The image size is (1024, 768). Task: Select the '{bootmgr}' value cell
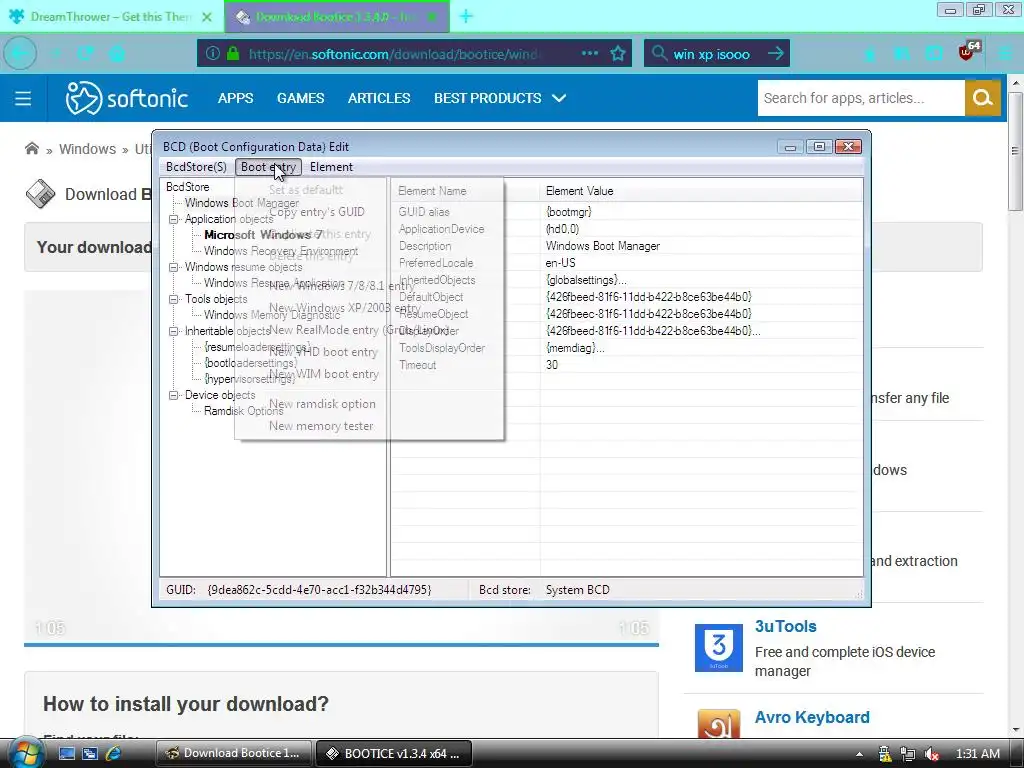pos(568,212)
